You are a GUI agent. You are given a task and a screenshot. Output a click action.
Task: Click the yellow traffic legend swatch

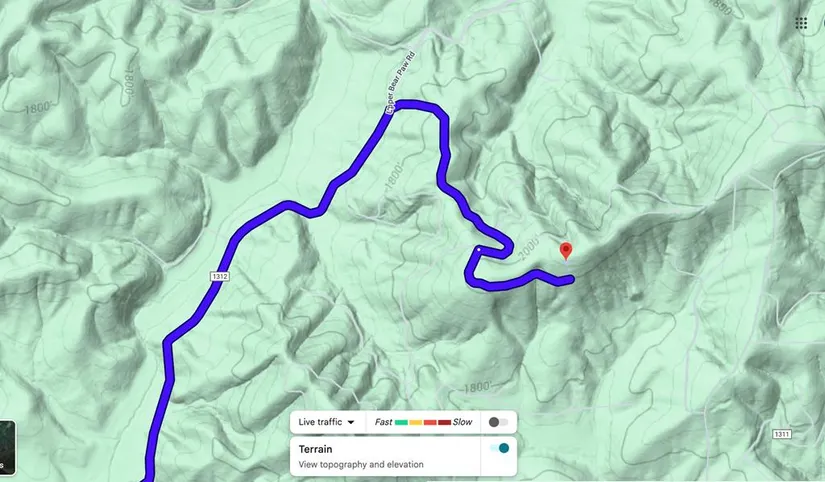click(416, 422)
